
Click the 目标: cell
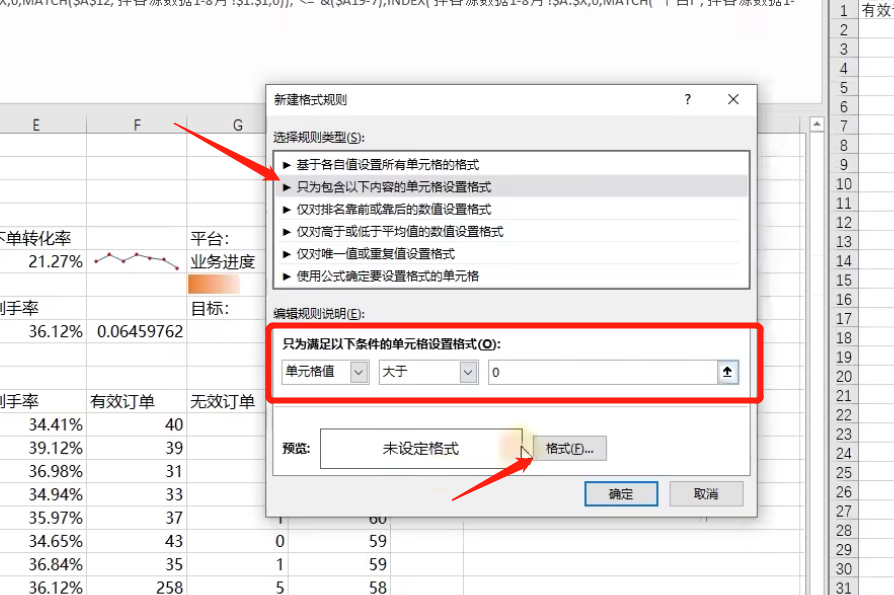226,308
